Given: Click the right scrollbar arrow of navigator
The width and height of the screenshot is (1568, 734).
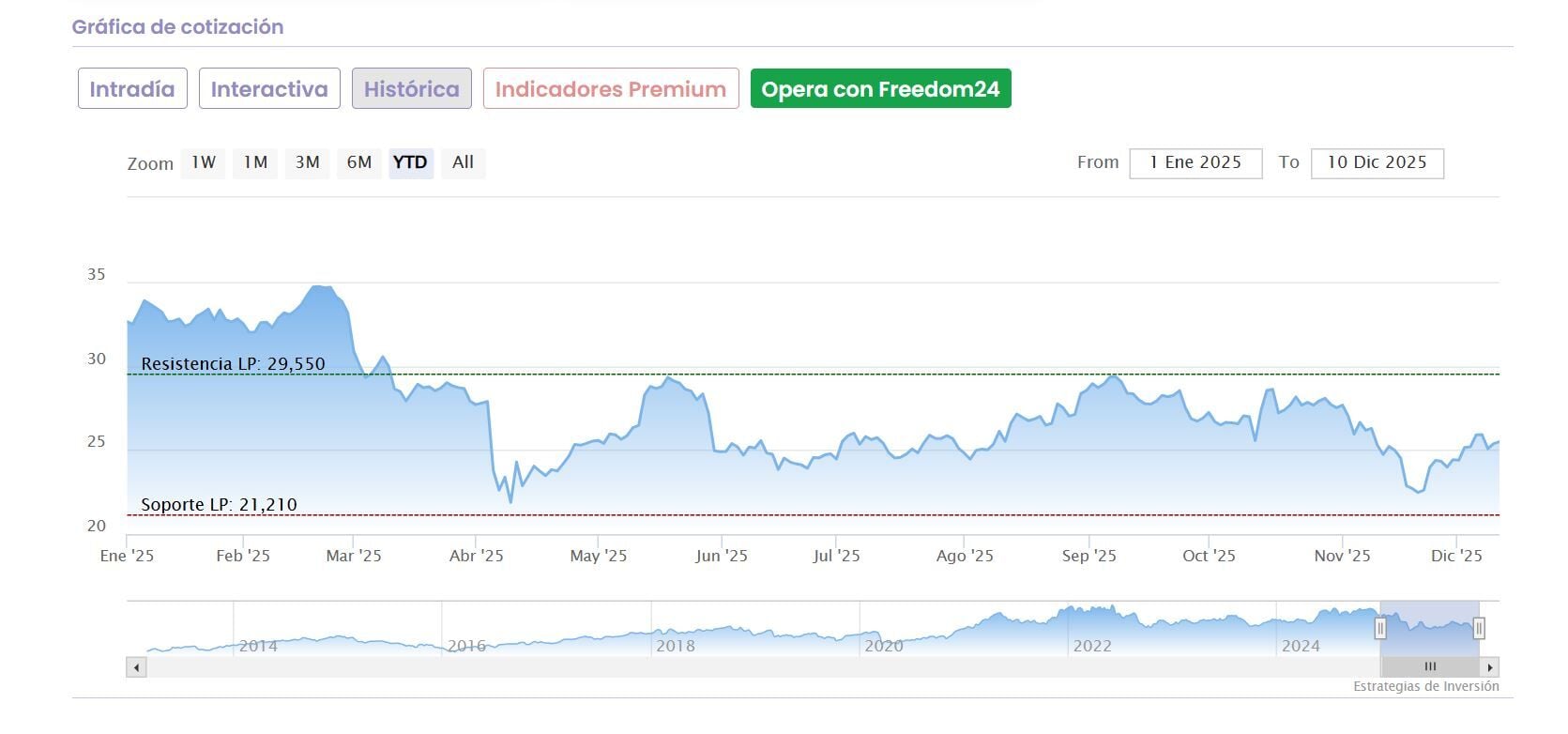Looking at the screenshot, I should [x=1489, y=667].
